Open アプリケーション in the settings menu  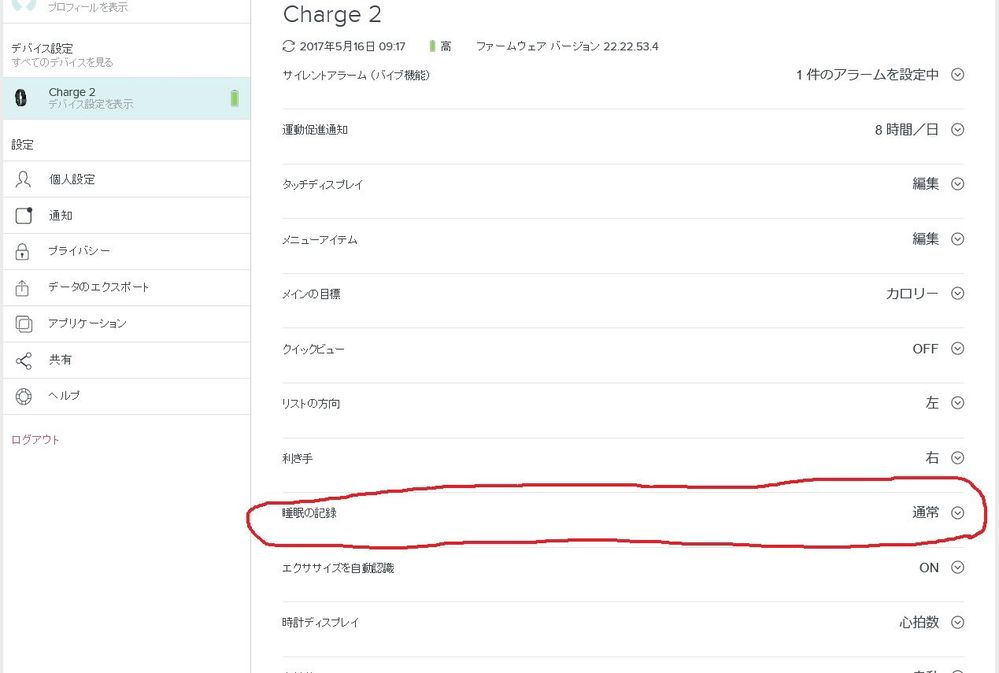tap(126, 324)
